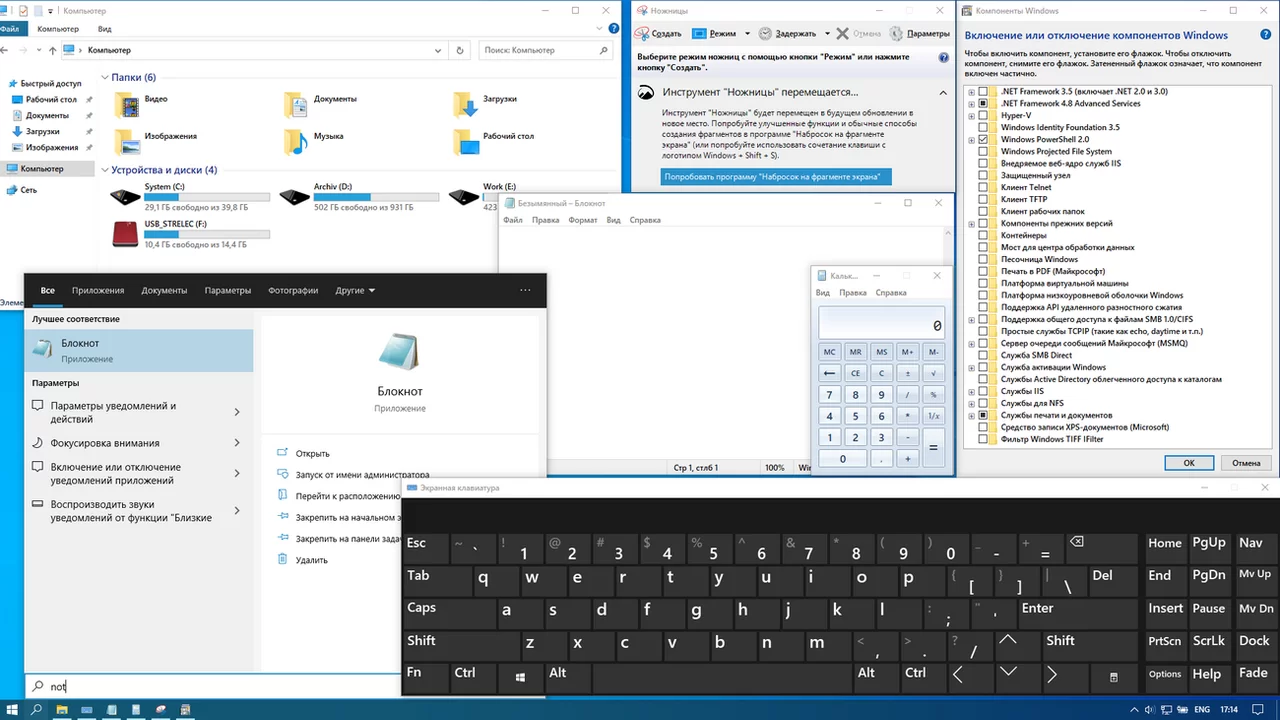
Task: Check Песочница Windows checkbox
Action: [x=983, y=259]
